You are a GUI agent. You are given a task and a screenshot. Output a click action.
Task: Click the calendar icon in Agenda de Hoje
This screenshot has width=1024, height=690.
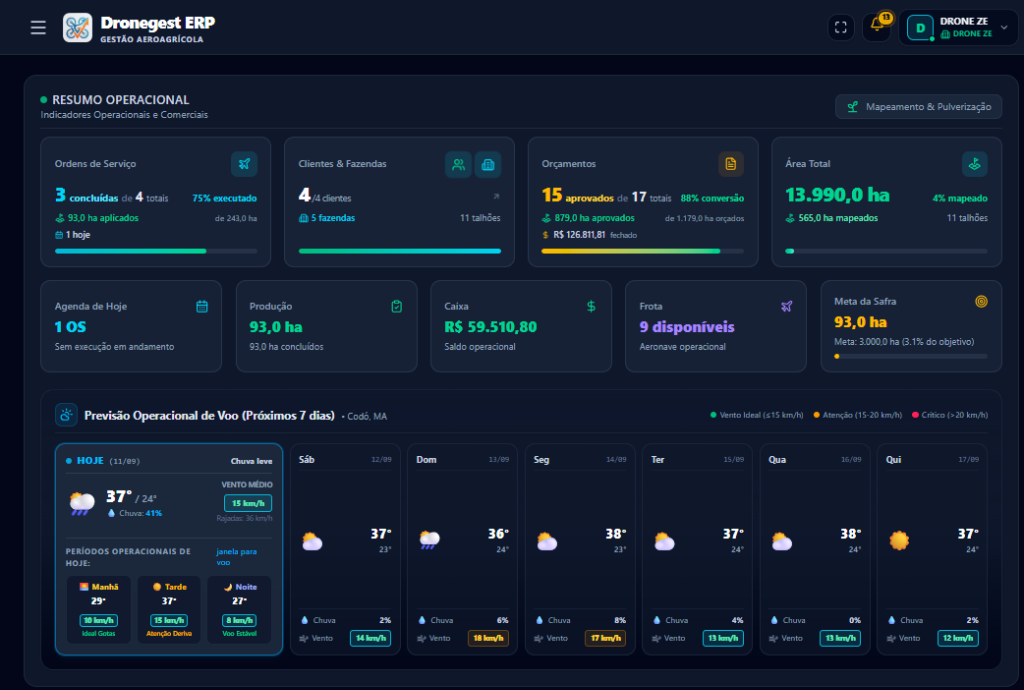point(202,306)
